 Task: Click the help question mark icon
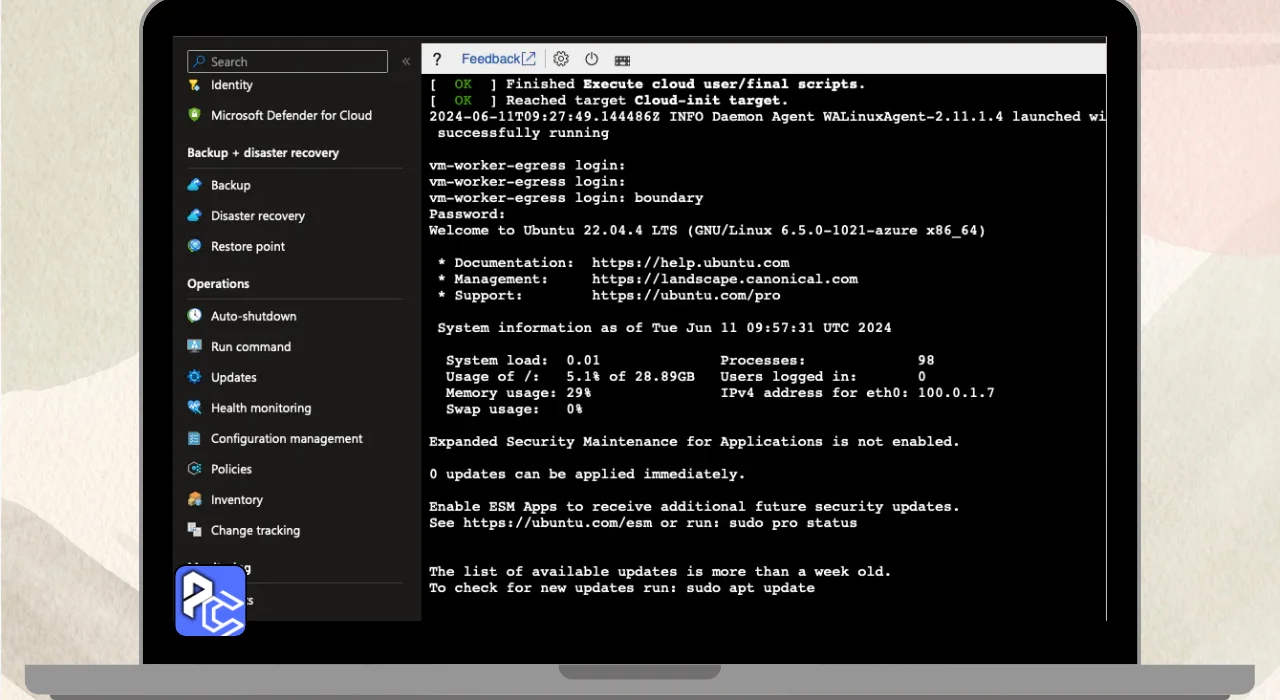point(437,60)
